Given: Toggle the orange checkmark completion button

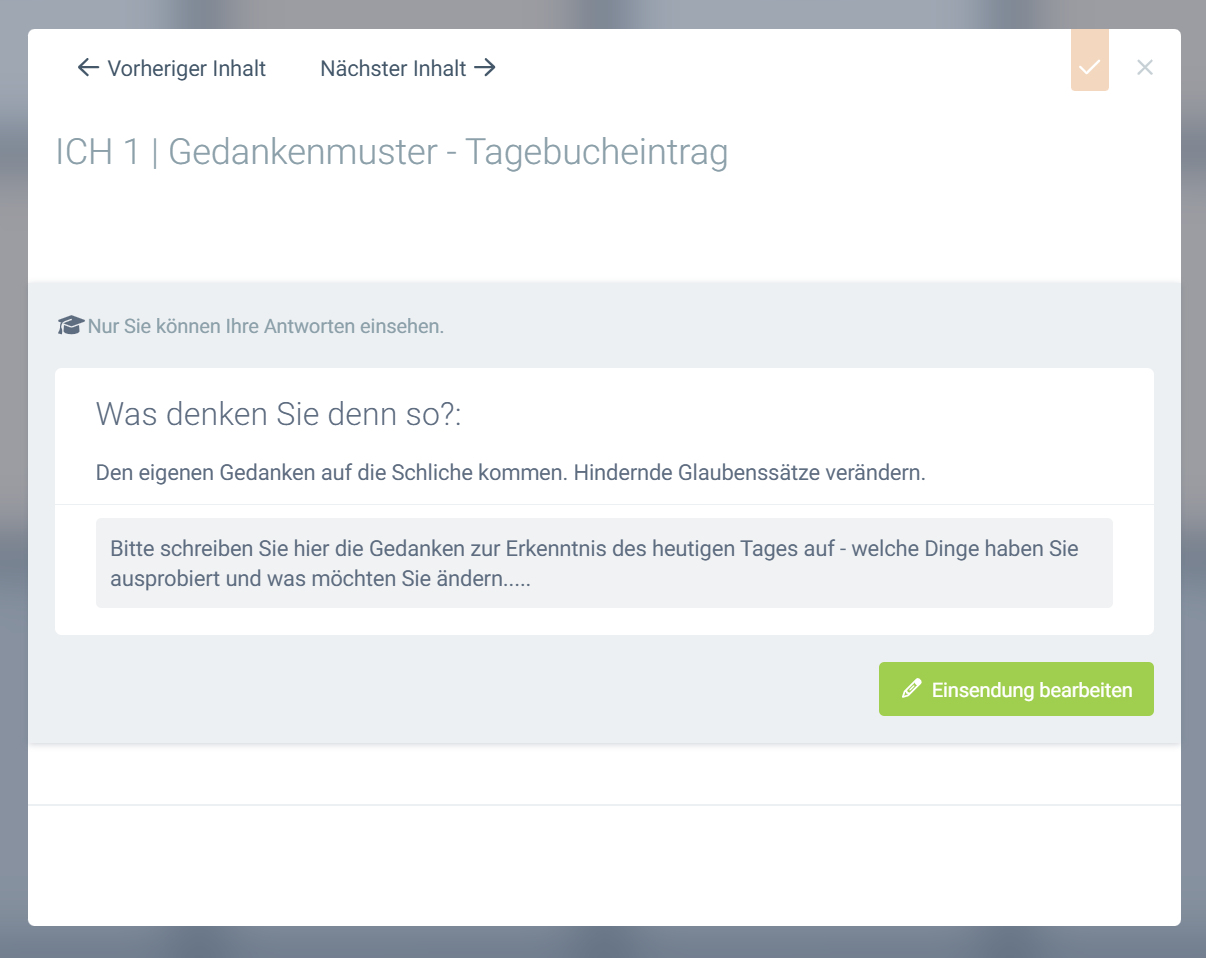Looking at the screenshot, I should 1089,67.
